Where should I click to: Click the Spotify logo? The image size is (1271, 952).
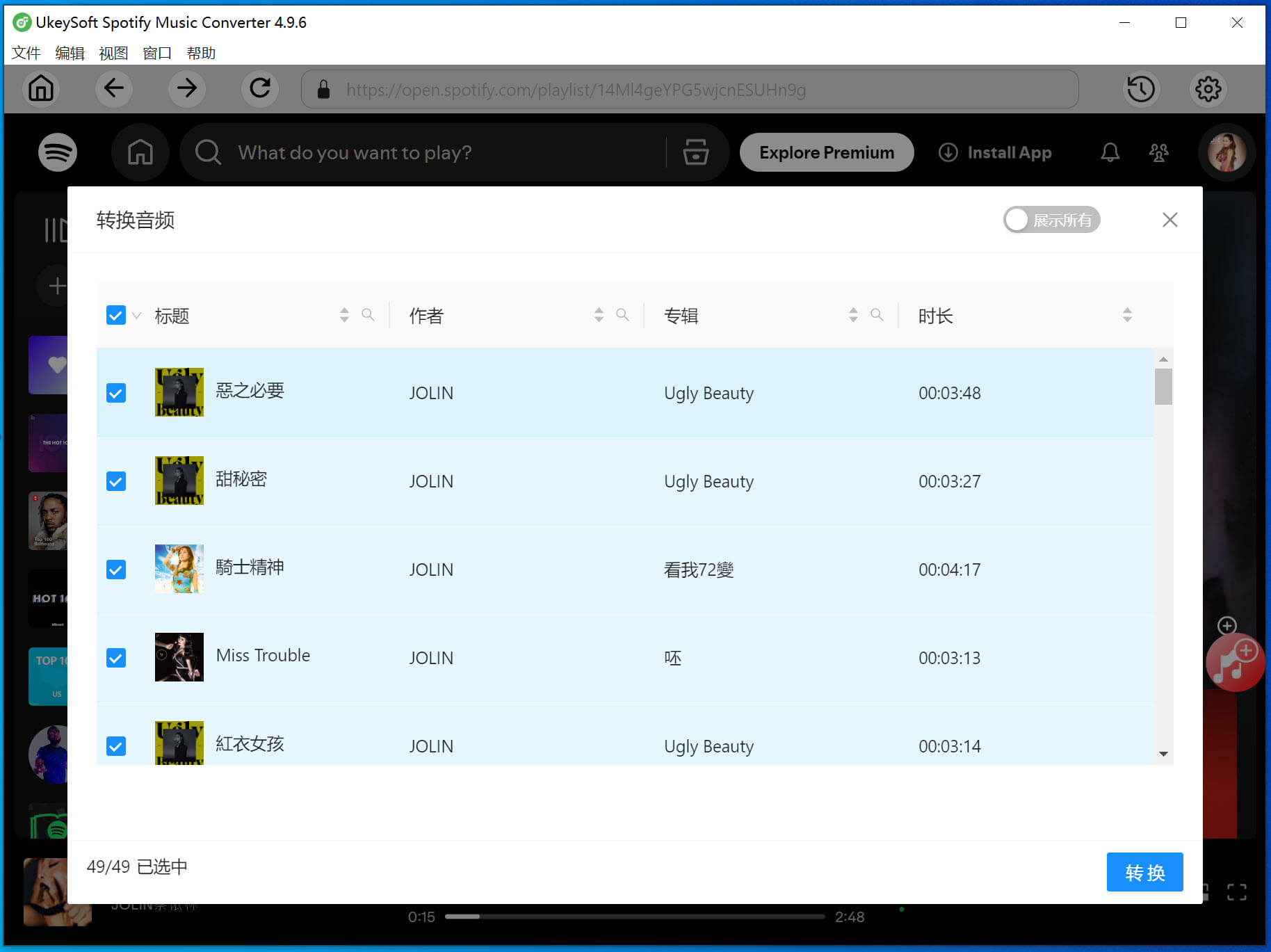(58, 152)
